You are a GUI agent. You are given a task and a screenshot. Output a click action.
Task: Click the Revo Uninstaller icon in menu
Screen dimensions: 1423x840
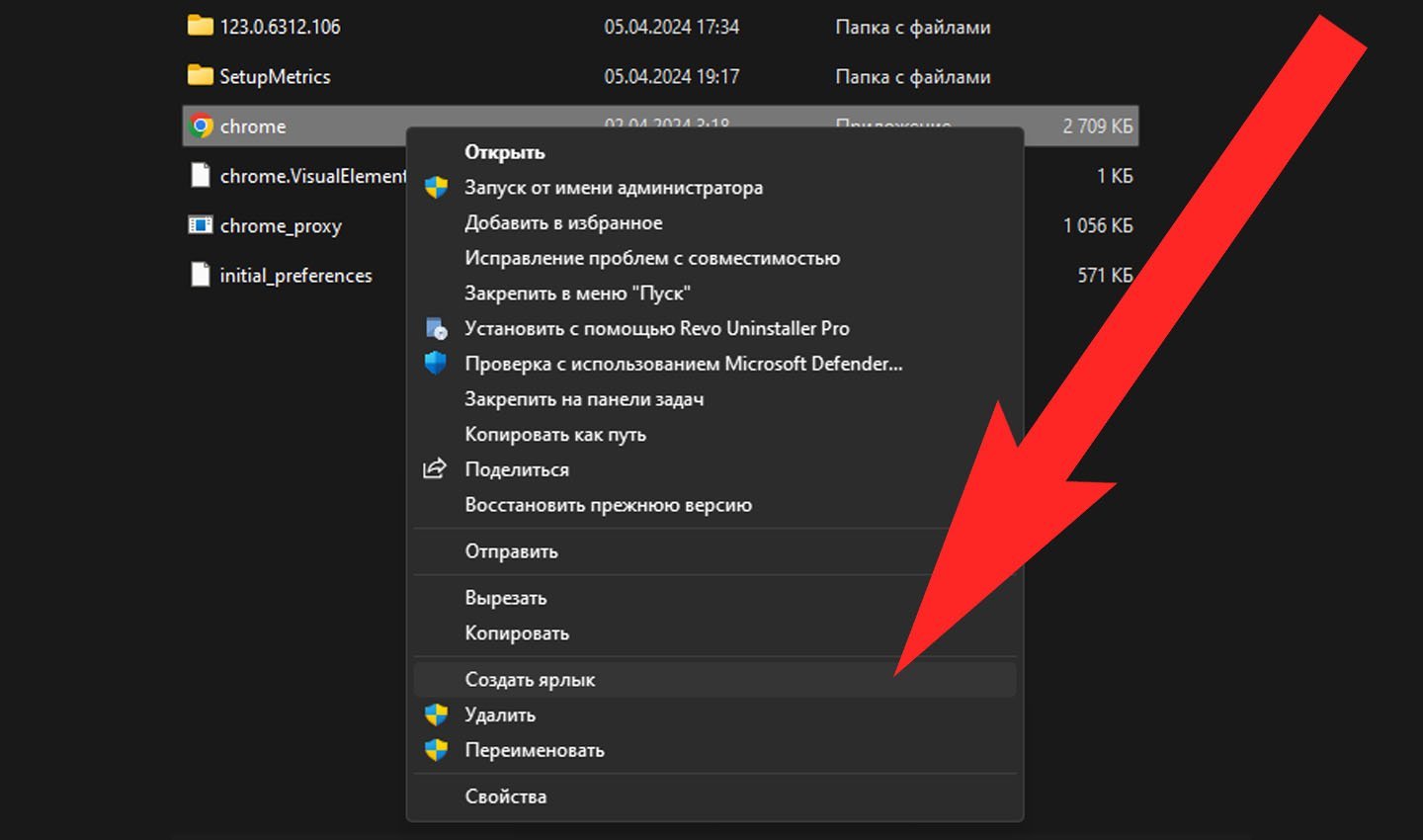(x=436, y=329)
